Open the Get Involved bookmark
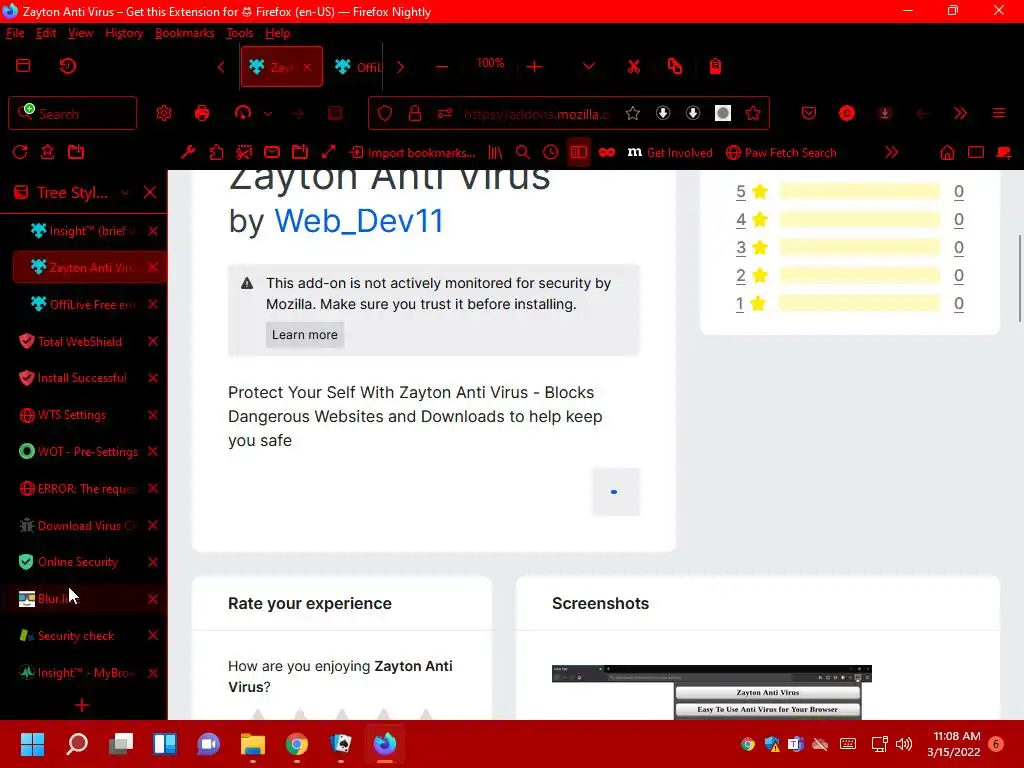The height and width of the screenshot is (768, 1024). (670, 152)
